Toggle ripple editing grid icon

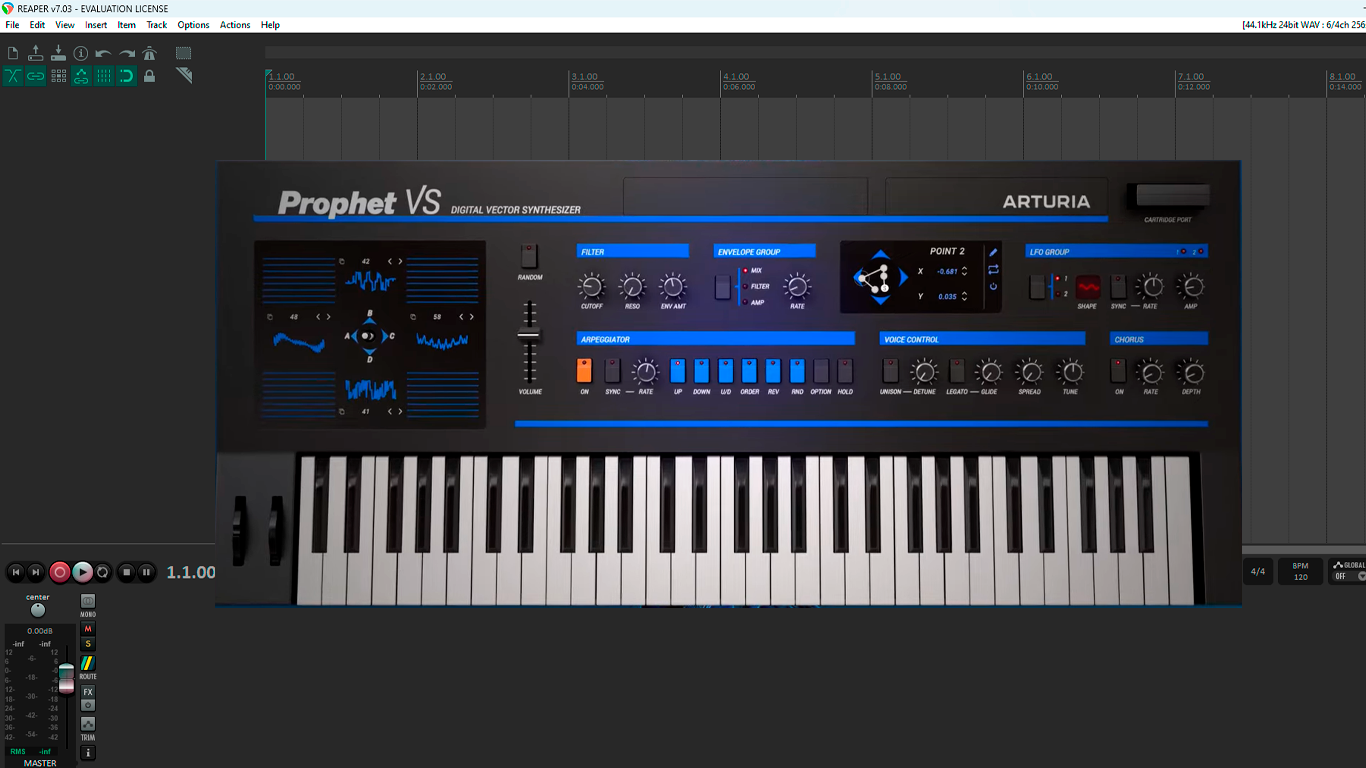point(58,76)
